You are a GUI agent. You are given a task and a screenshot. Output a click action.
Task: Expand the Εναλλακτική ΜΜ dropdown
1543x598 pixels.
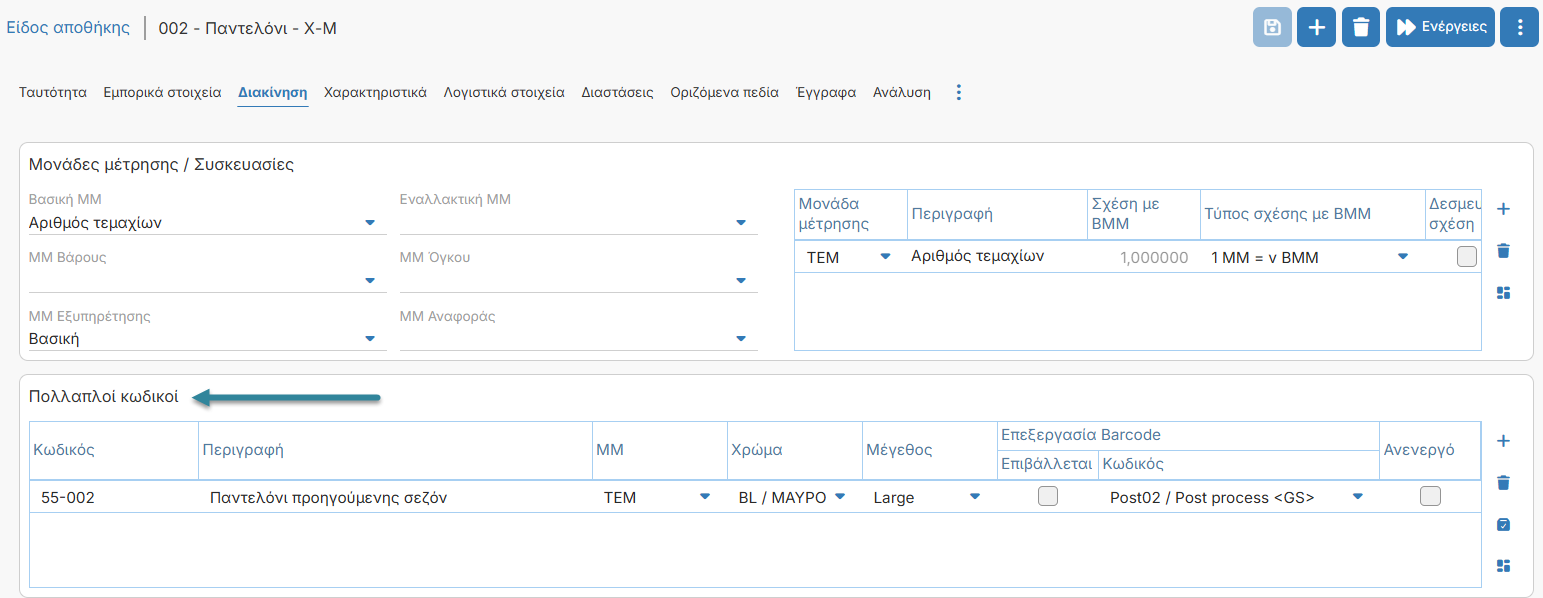point(740,223)
